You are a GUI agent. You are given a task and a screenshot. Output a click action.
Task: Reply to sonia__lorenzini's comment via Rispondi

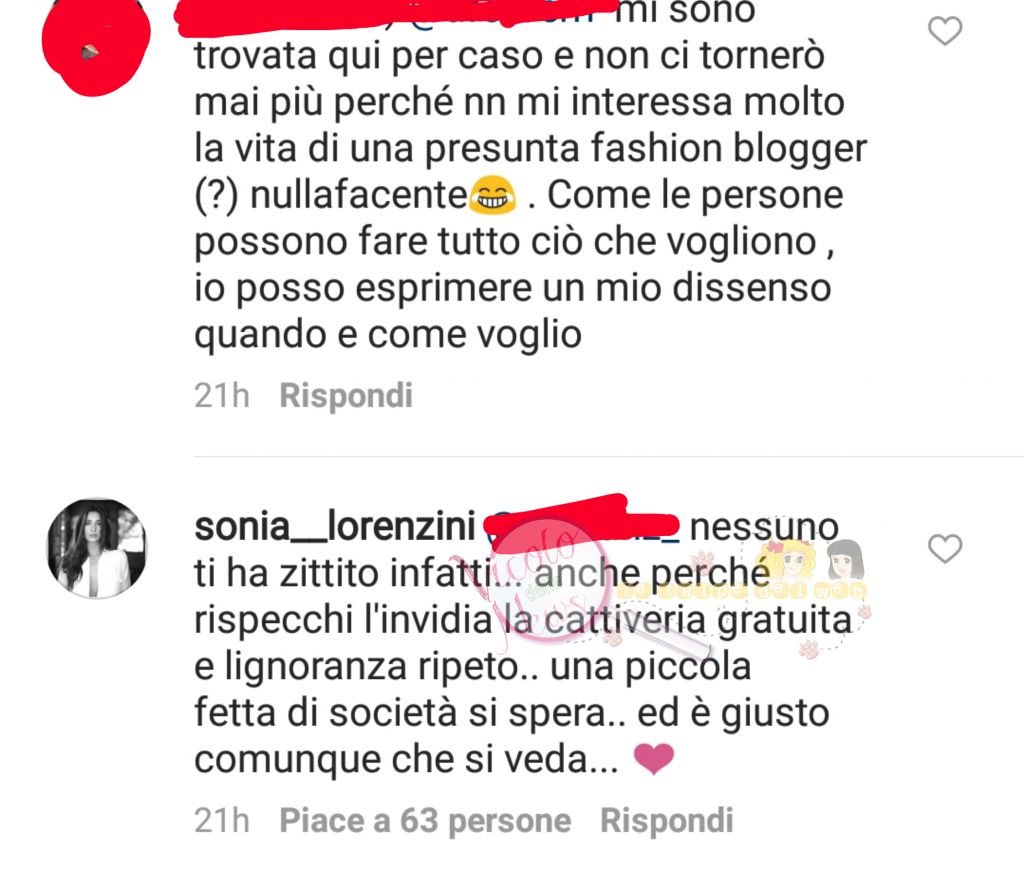tap(667, 821)
